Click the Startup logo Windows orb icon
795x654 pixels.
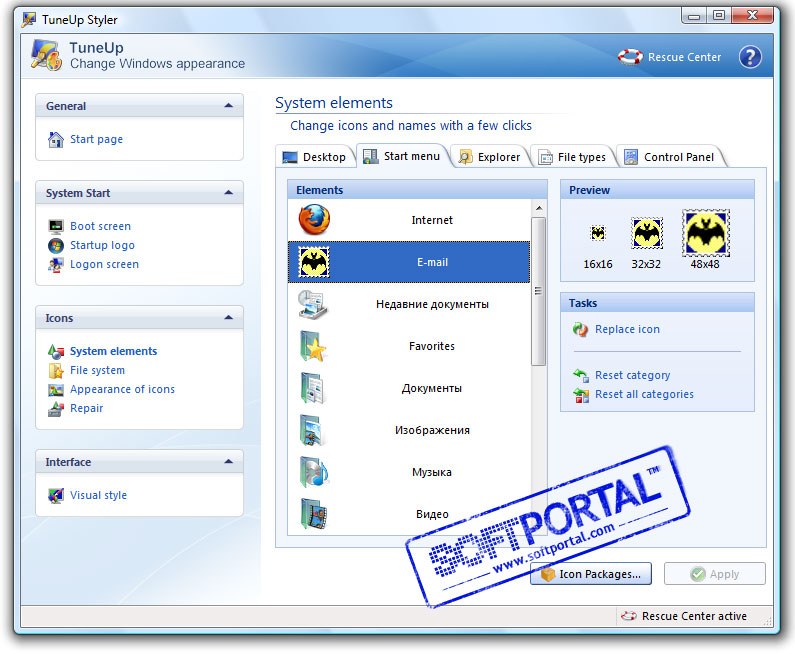pyautogui.click(x=56, y=245)
